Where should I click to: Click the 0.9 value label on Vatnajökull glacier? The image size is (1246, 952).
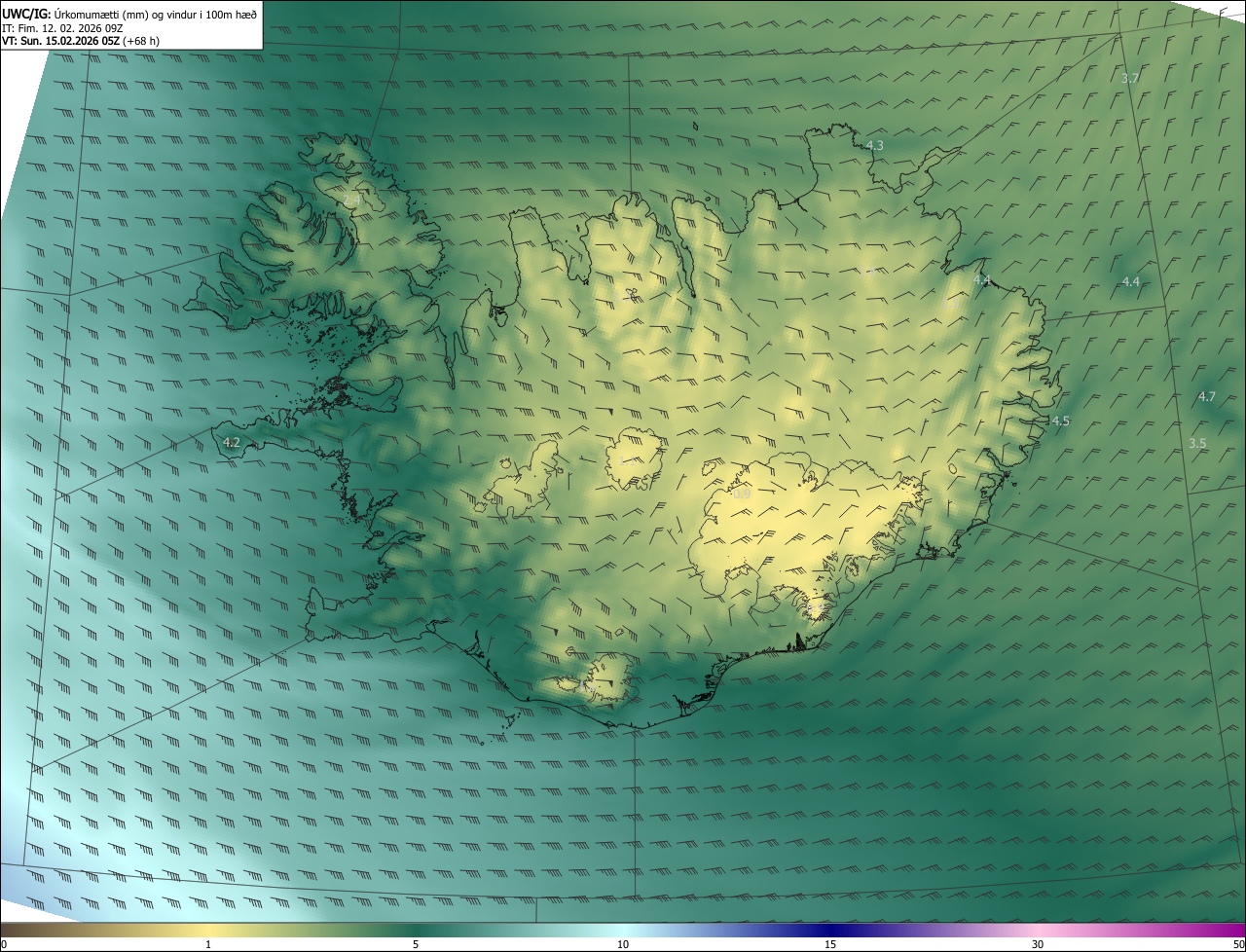742,494
